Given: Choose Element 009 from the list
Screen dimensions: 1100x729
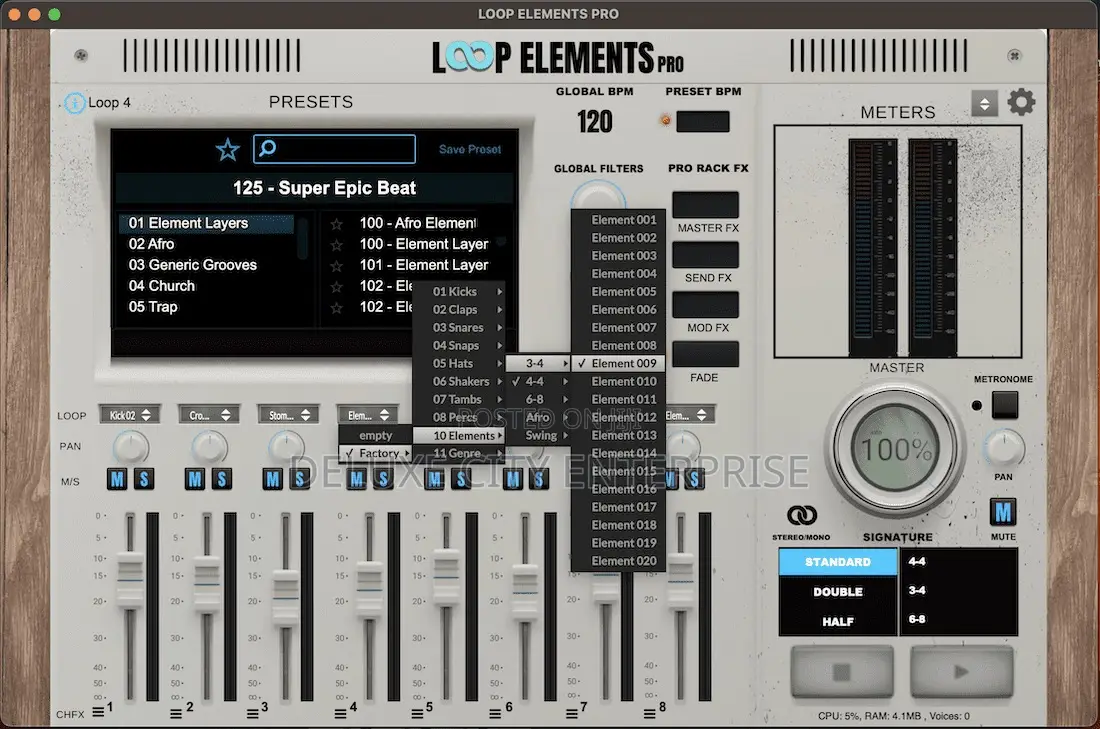Looking at the screenshot, I should [619, 363].
